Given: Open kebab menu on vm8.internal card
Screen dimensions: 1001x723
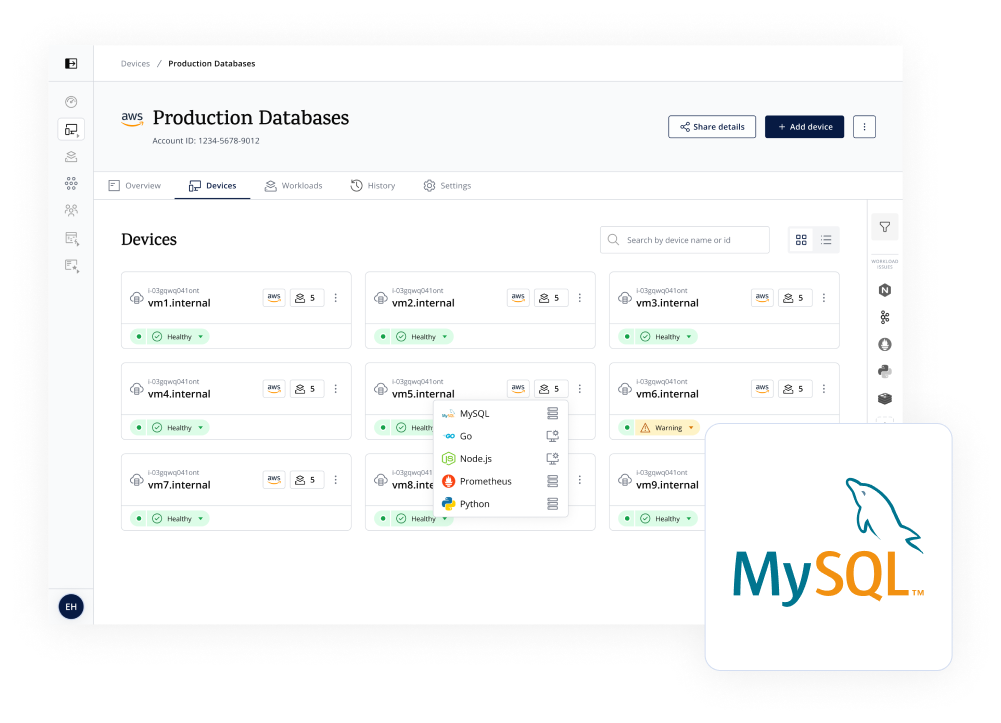Looking at the screenshot, I should pos(580,480).
